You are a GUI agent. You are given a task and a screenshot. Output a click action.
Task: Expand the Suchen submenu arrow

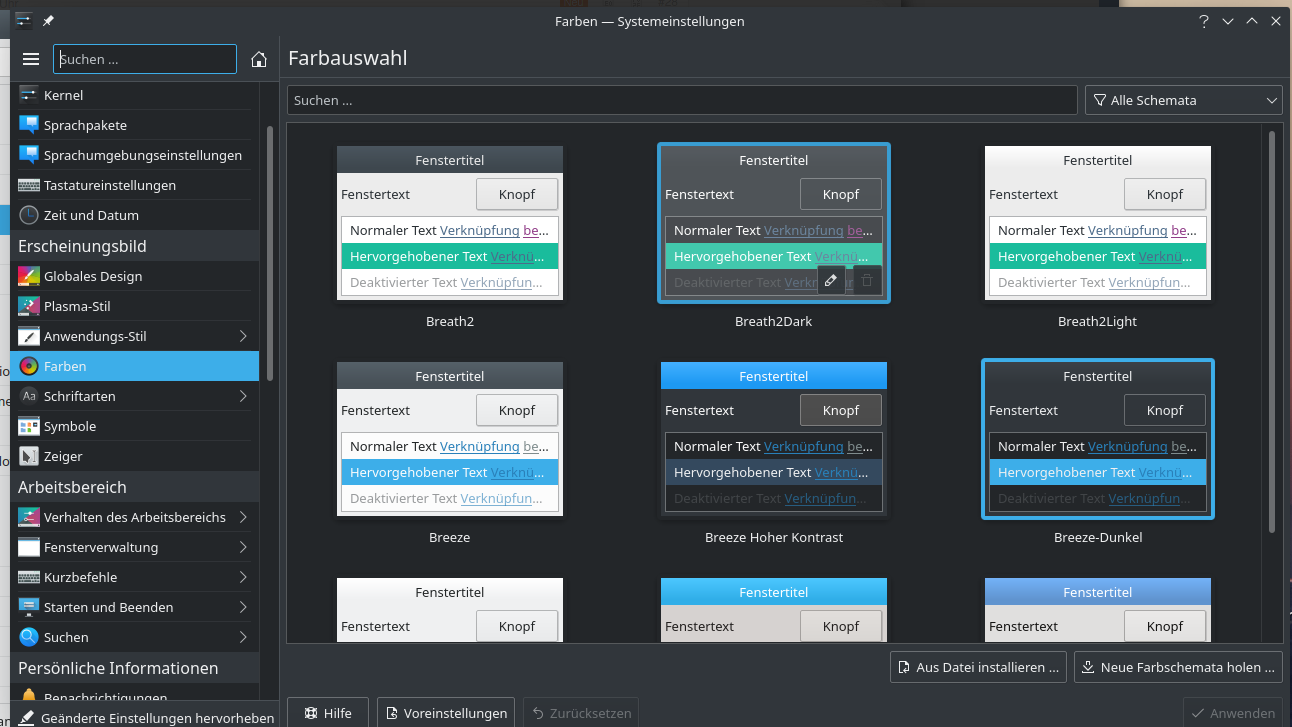click(243, 637)
